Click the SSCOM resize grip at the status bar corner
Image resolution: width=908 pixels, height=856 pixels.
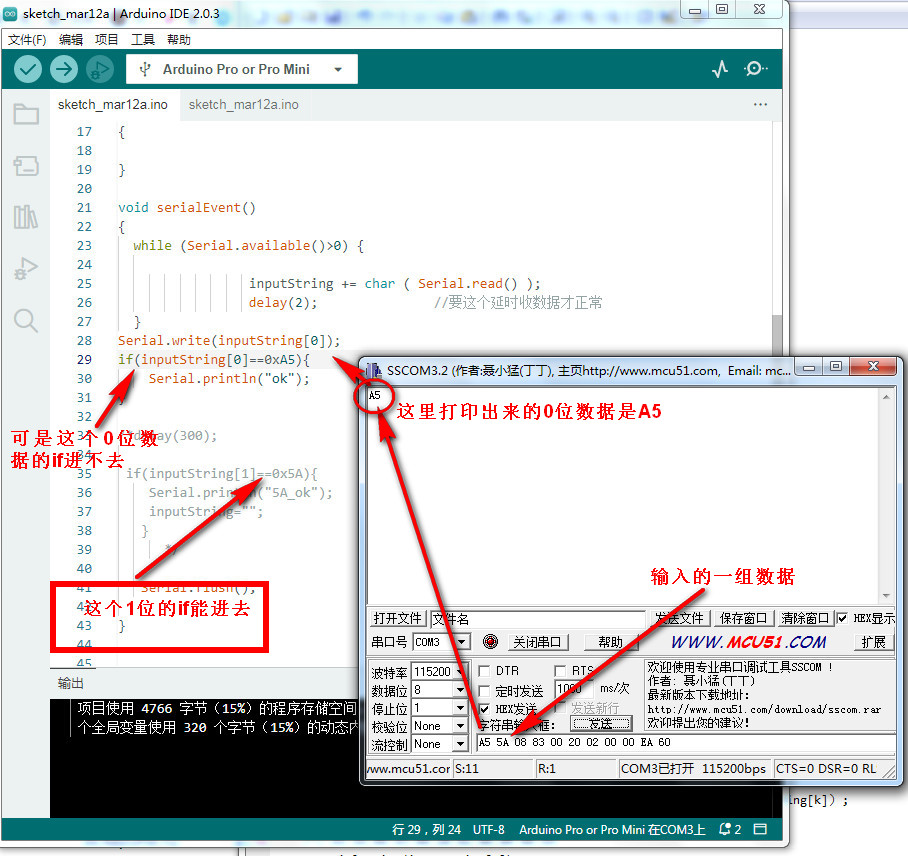[x=889, y=771]
